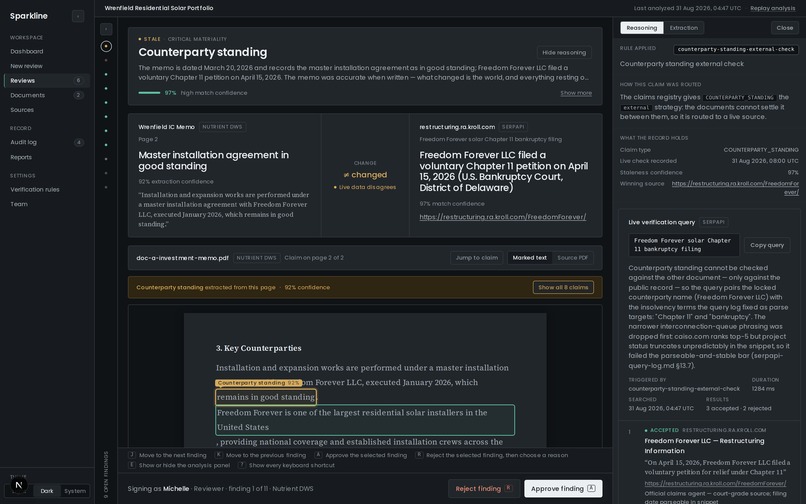Switch theme to Dark
Screen dimensions: 806x504
(47, 491)
